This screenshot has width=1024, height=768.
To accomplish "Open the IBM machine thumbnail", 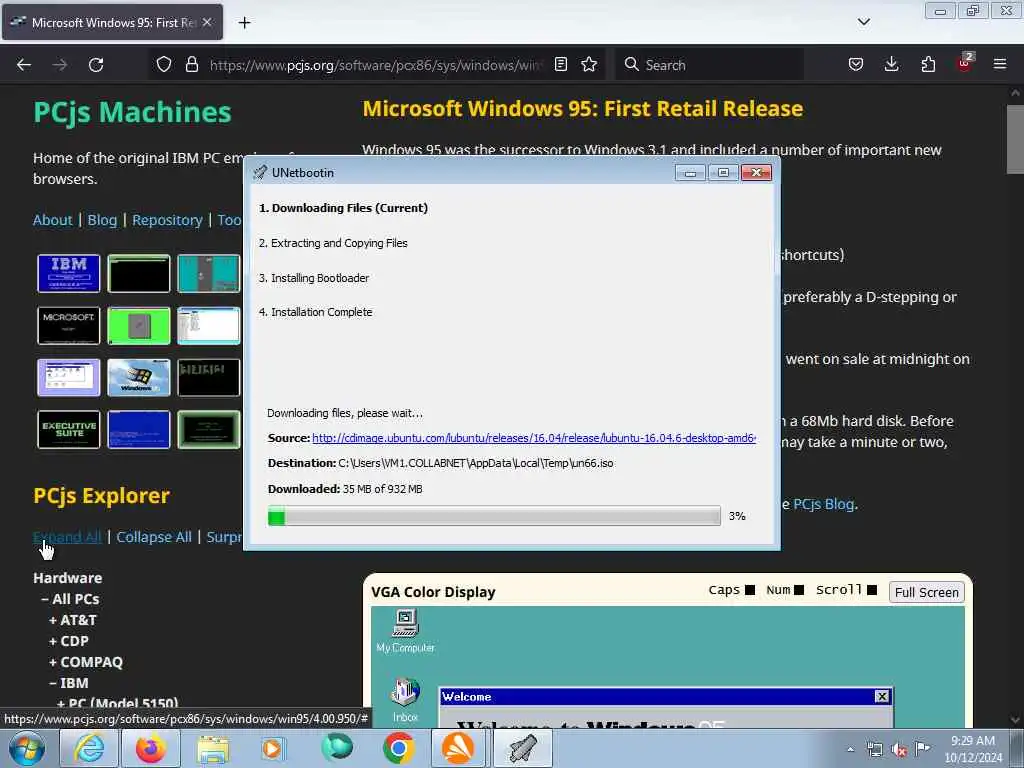I will tap(69, 273).
